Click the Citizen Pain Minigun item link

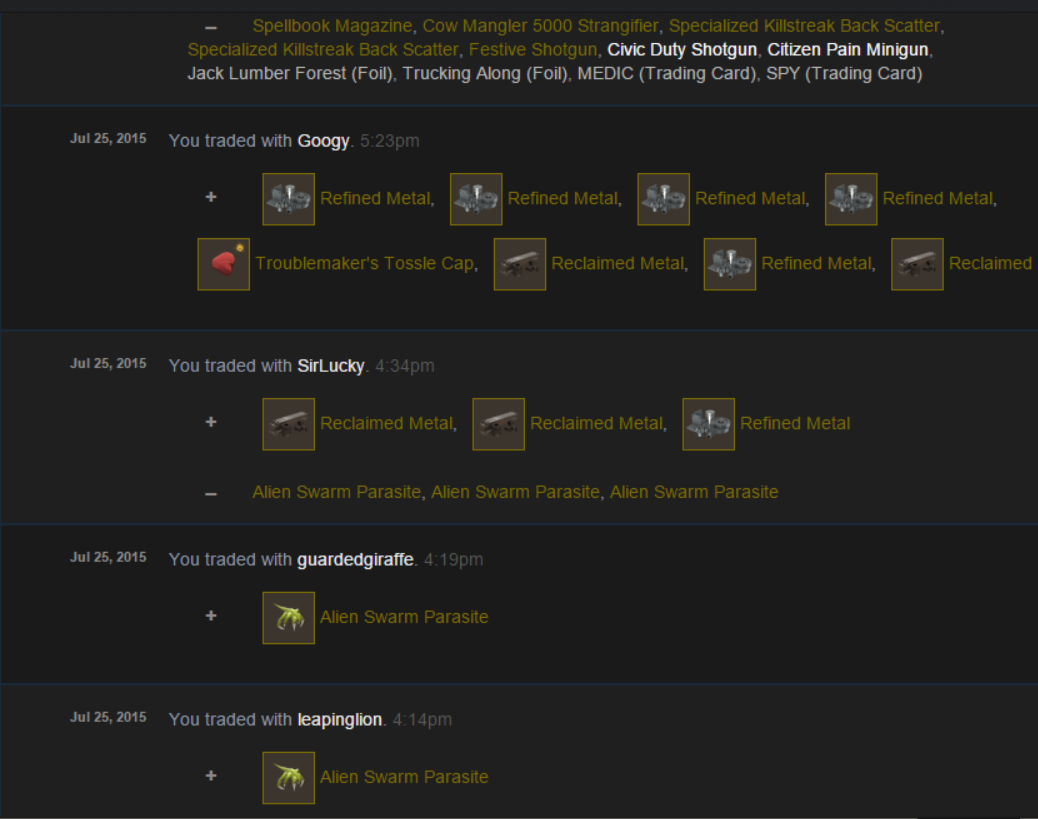click(847, 50)
